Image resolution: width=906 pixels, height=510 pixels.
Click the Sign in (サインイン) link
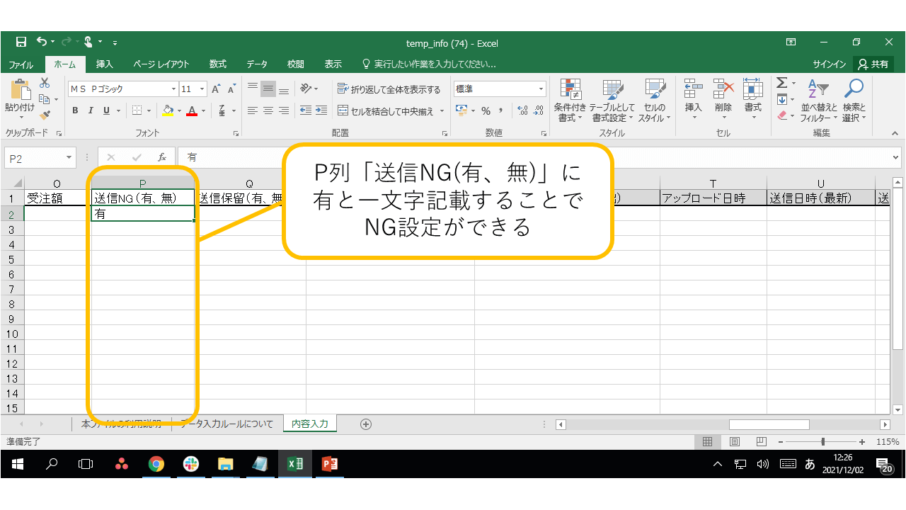(x=829, y=64)
